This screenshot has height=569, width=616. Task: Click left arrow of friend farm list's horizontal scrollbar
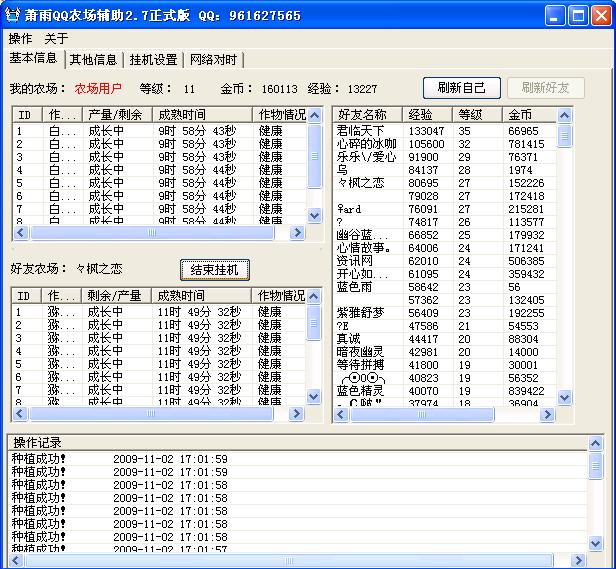tap(20, 412)
